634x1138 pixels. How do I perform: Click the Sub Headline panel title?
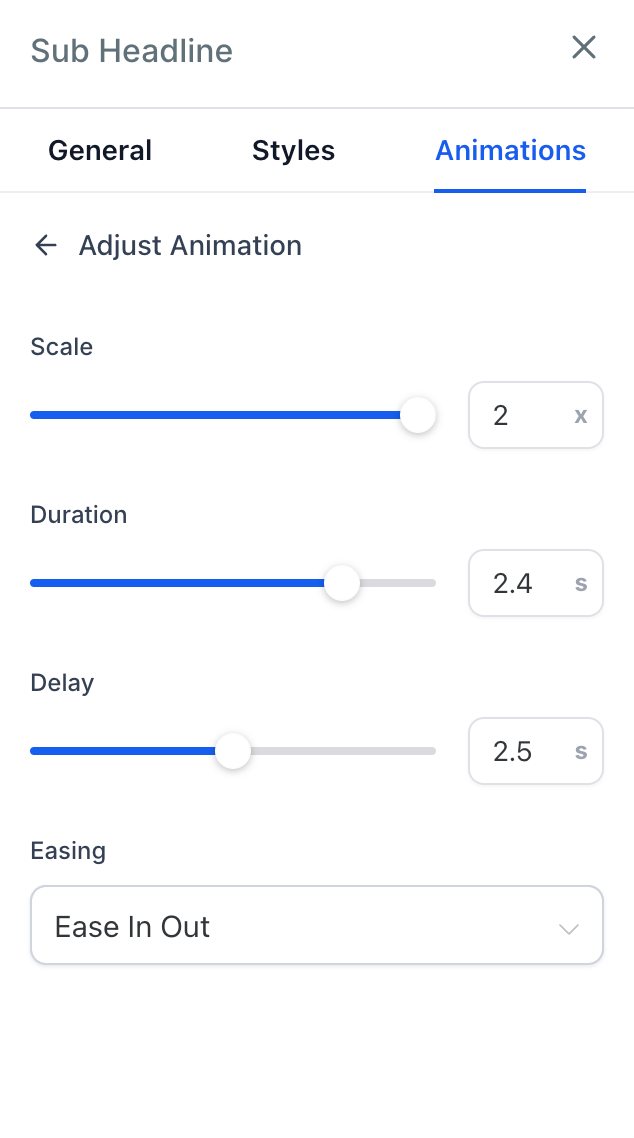(x=131, y=51)
